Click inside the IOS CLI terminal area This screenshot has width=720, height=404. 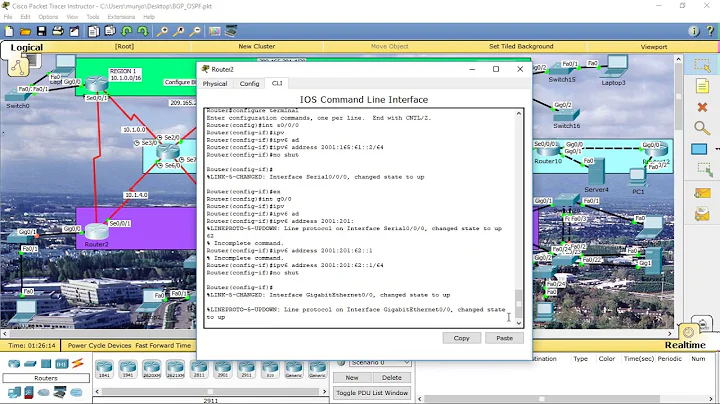[x=360, y=218]
